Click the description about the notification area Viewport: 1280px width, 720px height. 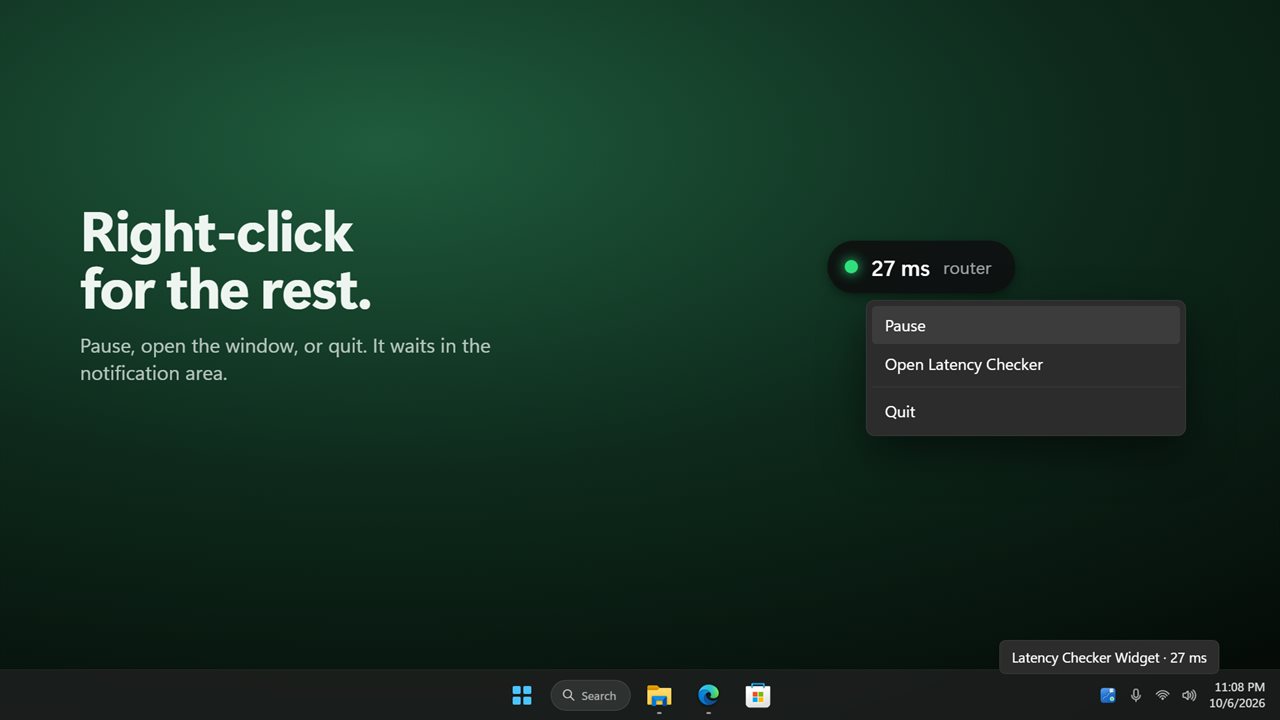click(285, 360)
